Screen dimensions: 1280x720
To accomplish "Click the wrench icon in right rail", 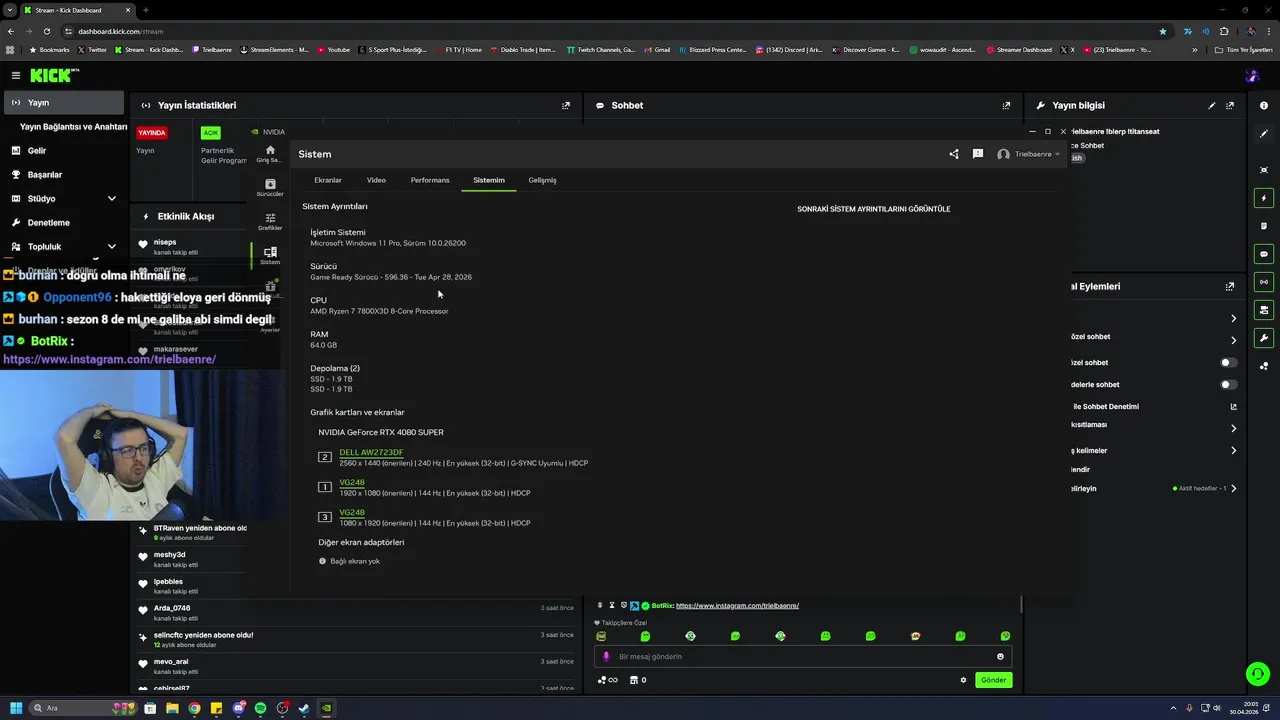I will click(1264, 338).
